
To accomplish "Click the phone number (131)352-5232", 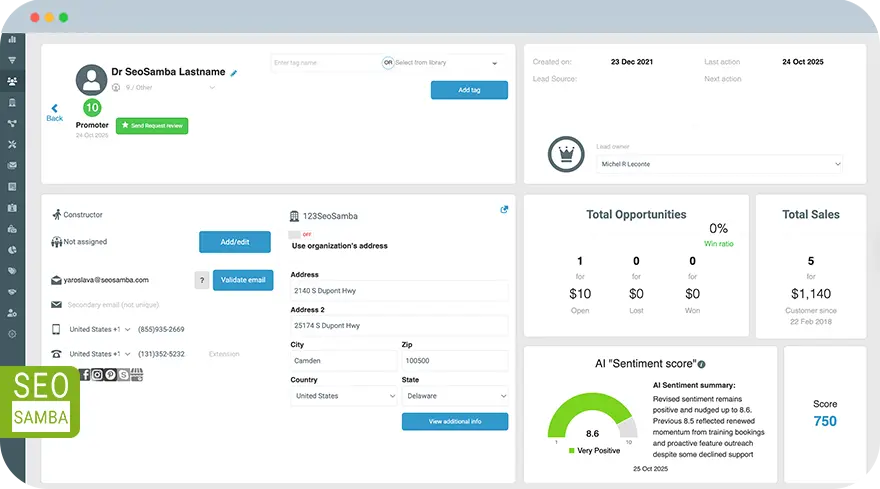I will point(161,354).
